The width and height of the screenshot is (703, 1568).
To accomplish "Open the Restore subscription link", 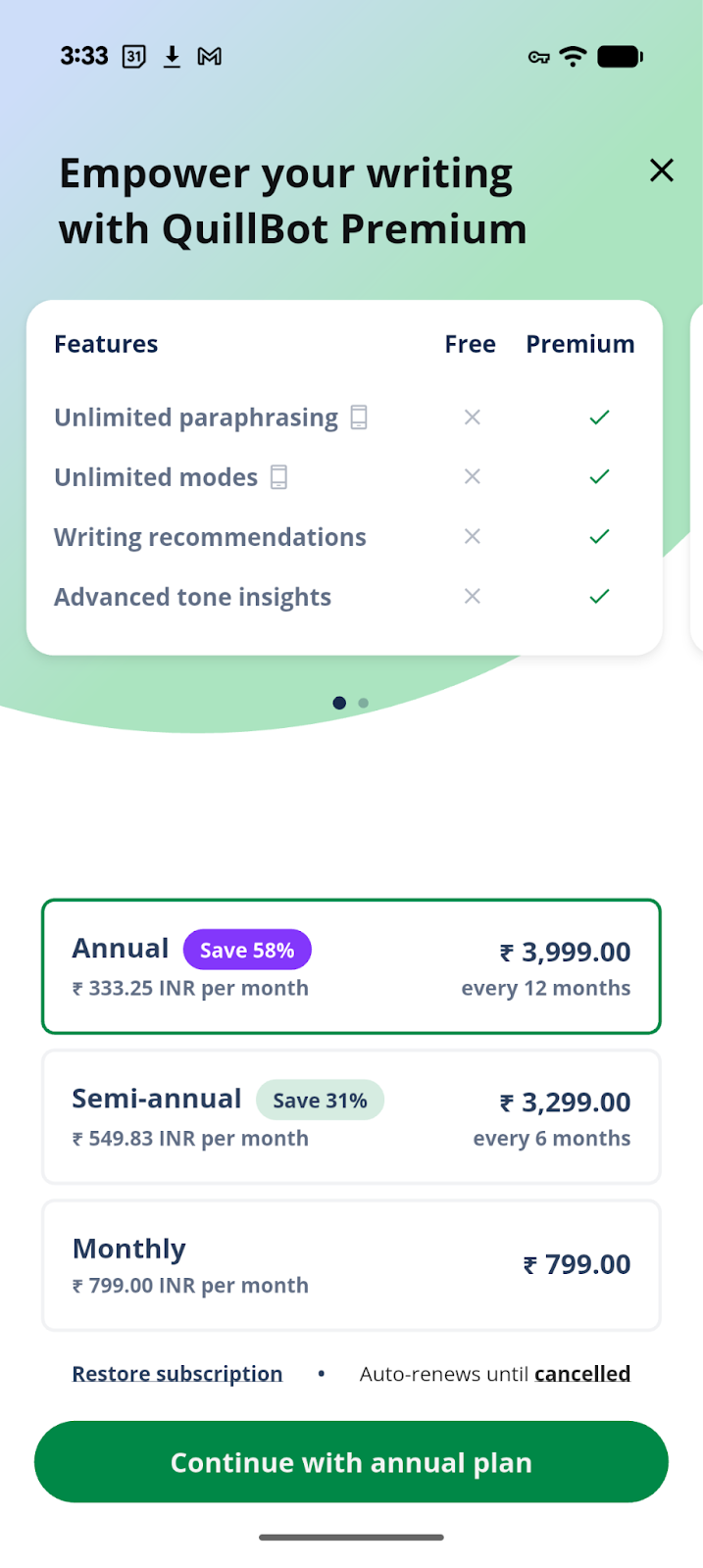I will [177, 1374].
